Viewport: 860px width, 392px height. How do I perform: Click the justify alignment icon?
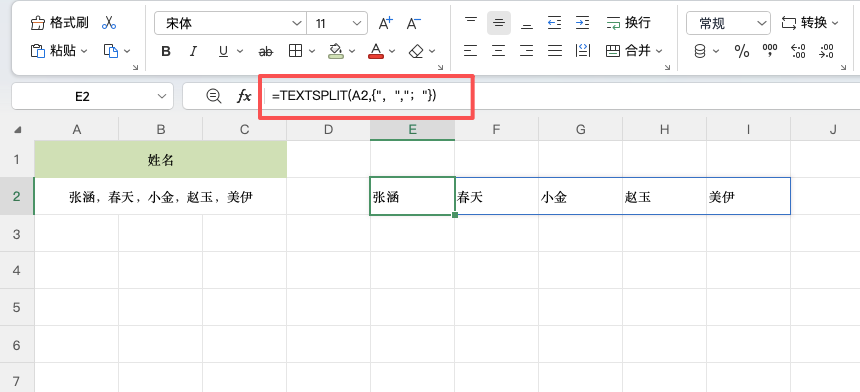[555, 51]
